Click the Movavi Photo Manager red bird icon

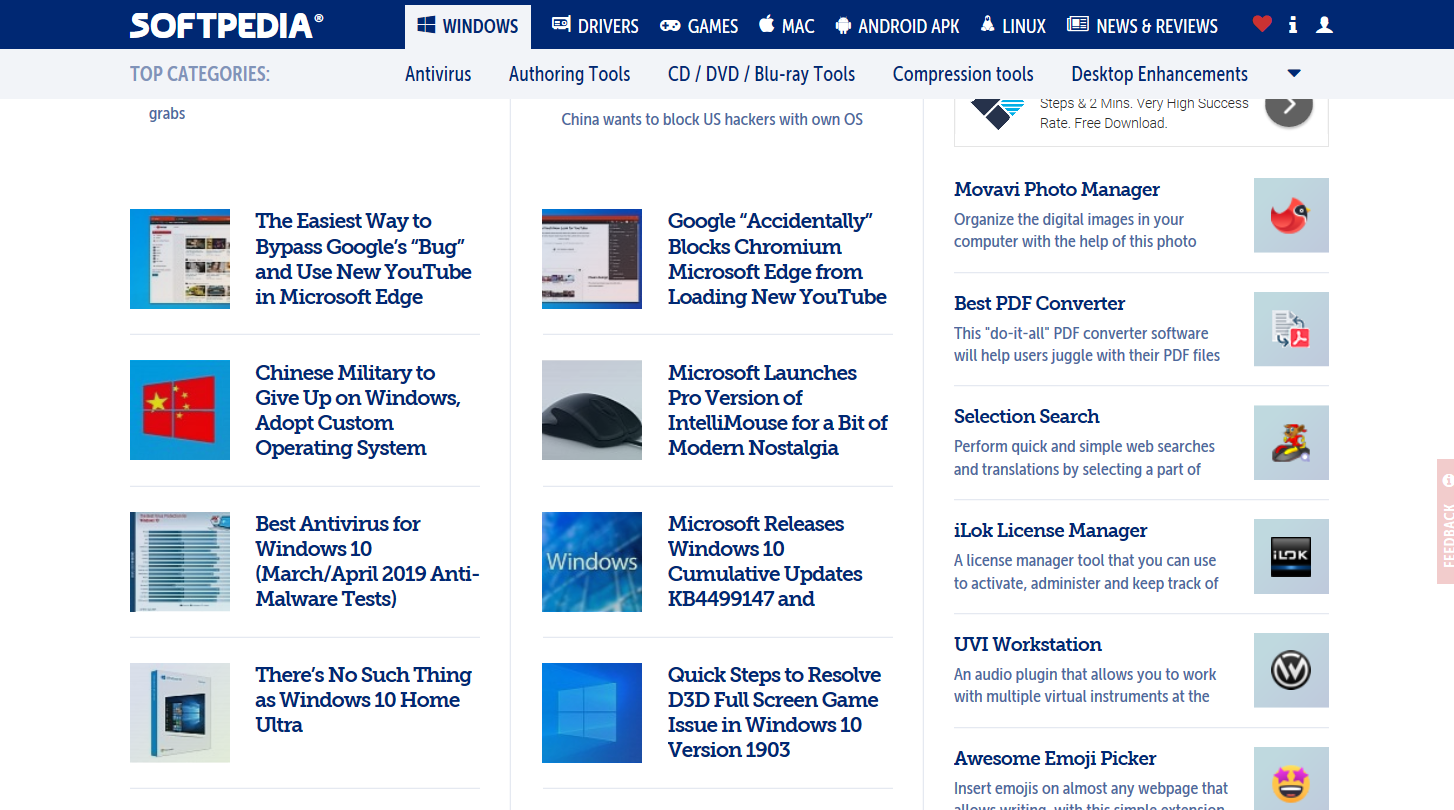pos(1291,215)
